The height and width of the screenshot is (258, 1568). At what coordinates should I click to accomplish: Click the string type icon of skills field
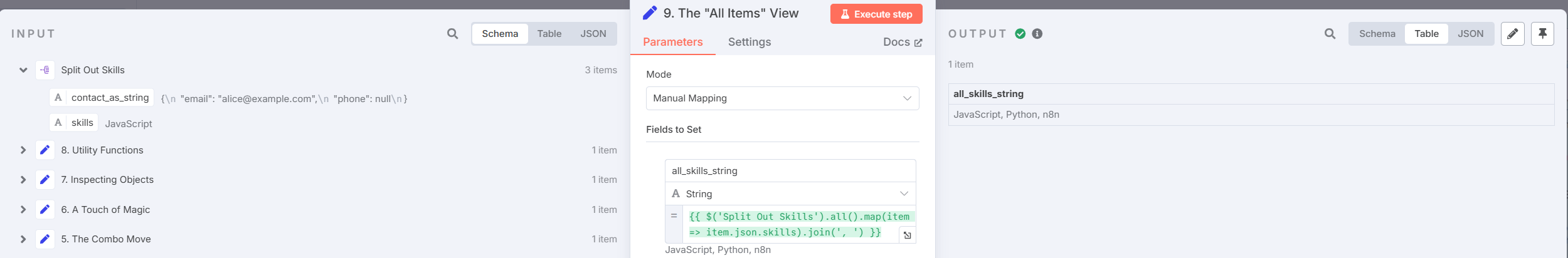tap(58, 123)
